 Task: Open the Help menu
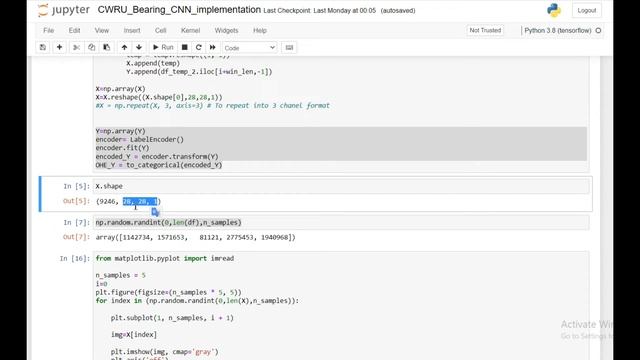[260, 31]
